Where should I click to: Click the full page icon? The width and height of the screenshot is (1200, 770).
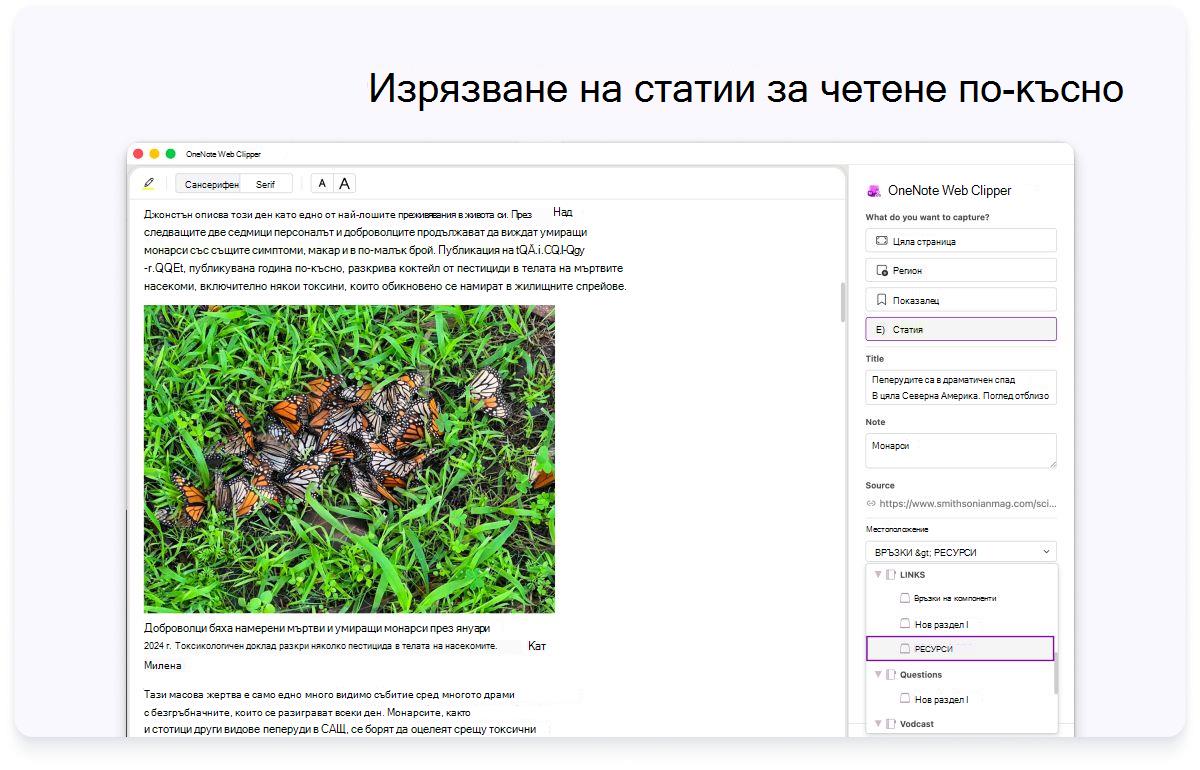point(882,241)
